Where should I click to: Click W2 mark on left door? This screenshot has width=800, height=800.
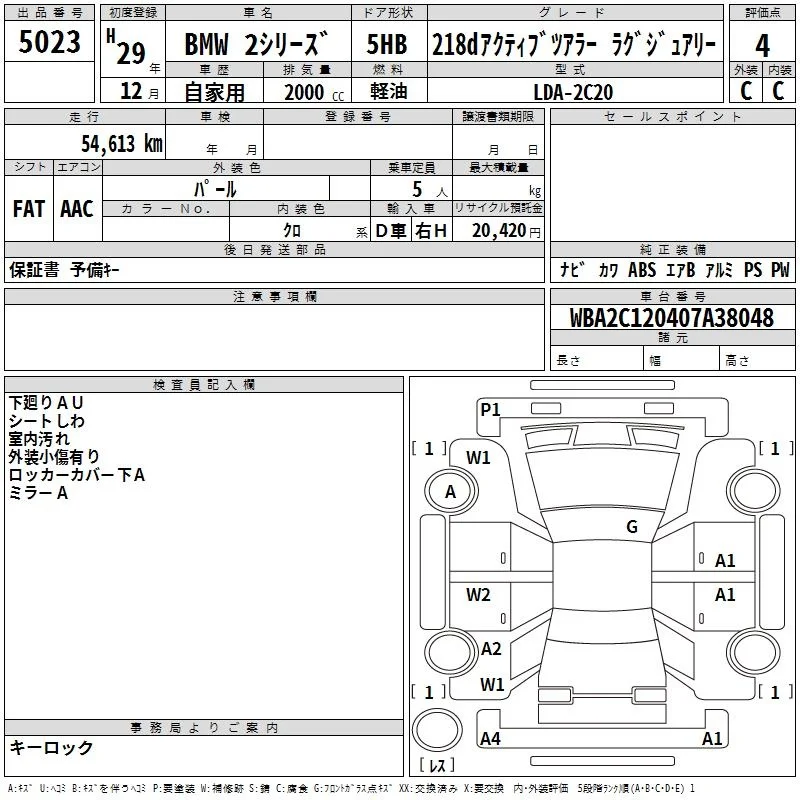tap(478, 594)
